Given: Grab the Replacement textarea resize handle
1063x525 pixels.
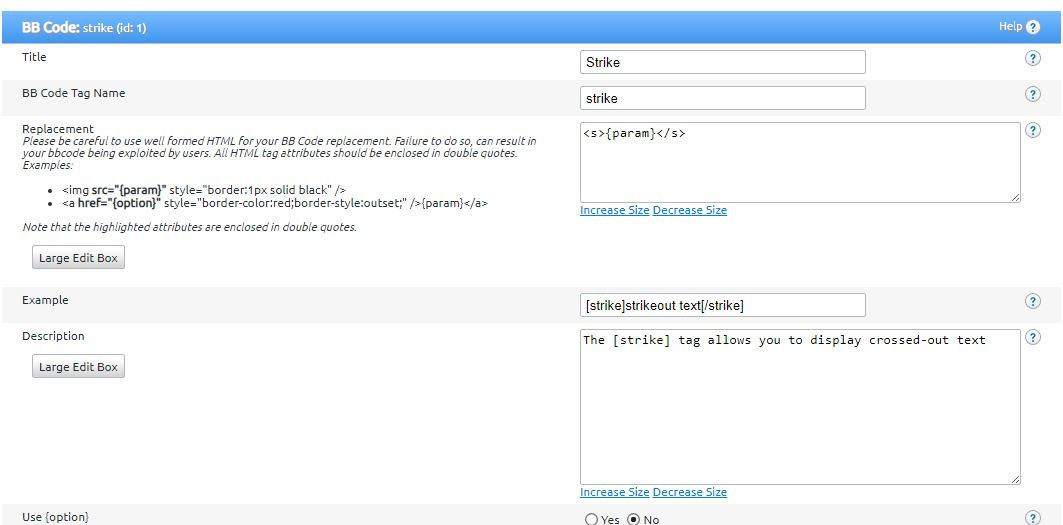Looking at the screenshot, I should [1015, 197].
